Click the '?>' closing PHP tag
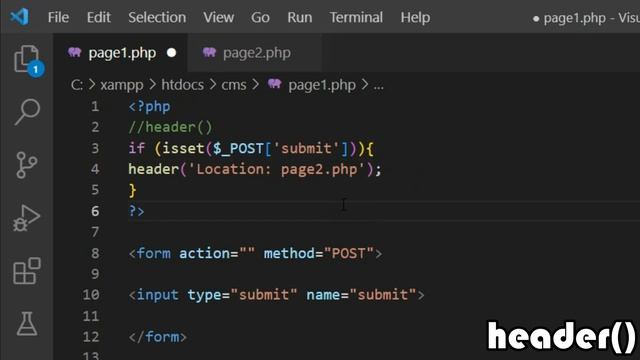The width and height of the screenshot is (640, 360). (x=136, y=211)
